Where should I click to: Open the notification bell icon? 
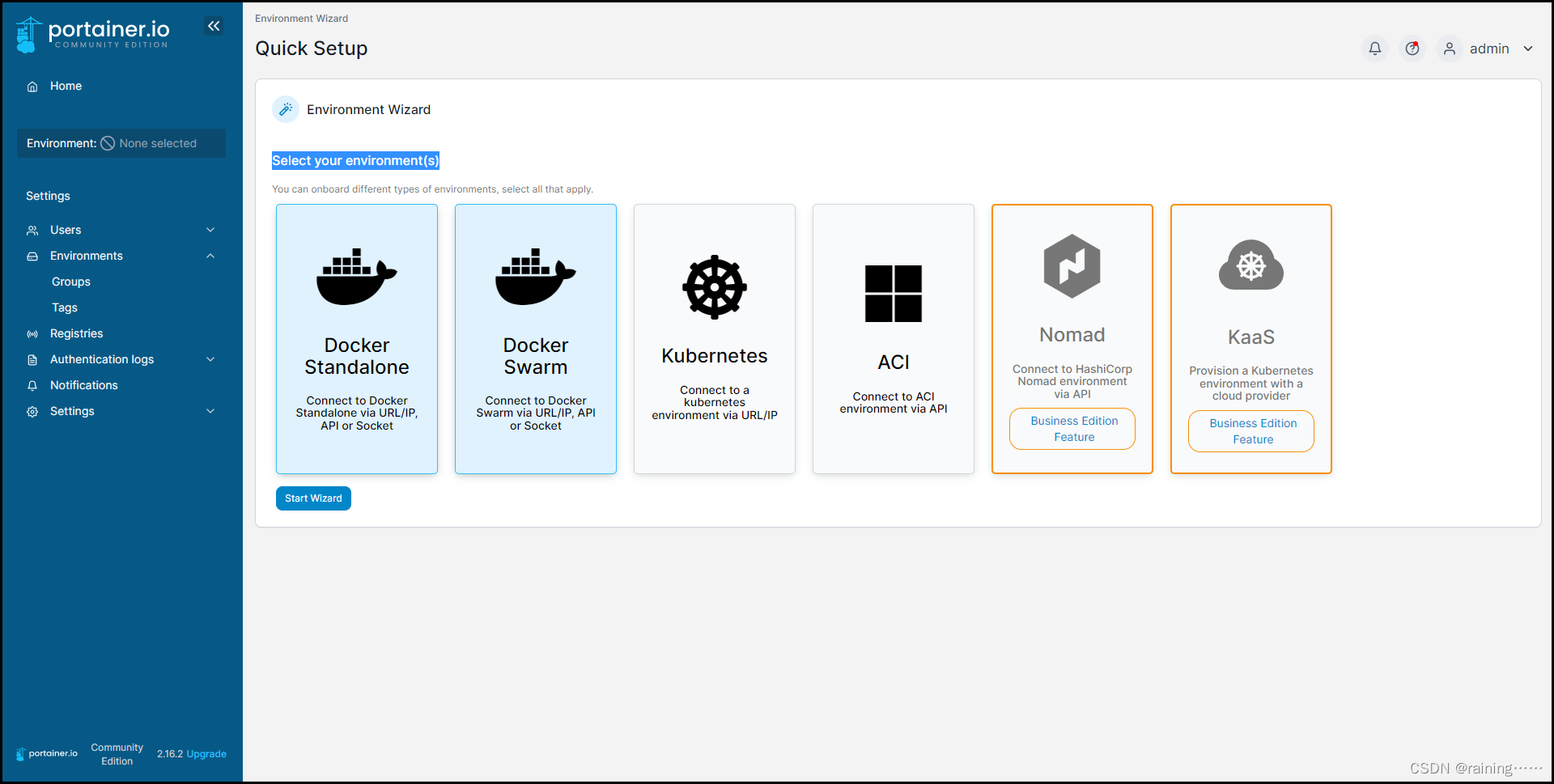click(x=1374, y=49)
